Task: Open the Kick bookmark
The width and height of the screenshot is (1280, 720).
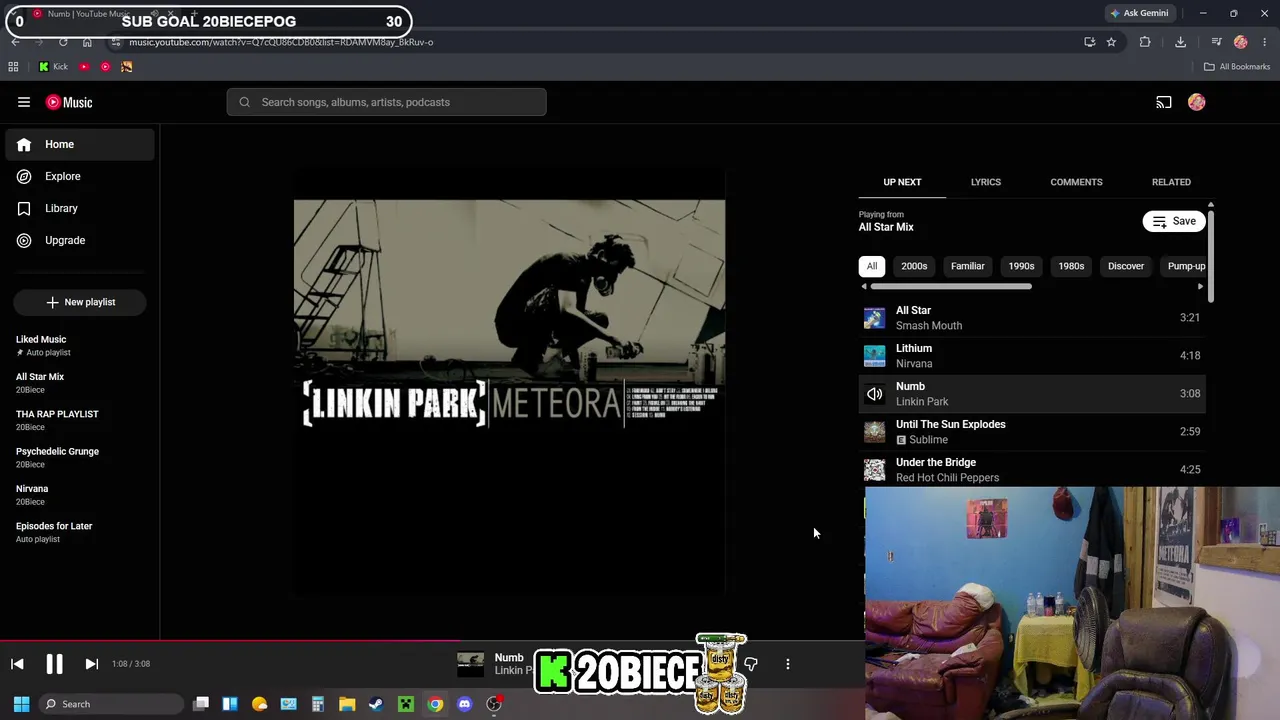Action: 53,67
